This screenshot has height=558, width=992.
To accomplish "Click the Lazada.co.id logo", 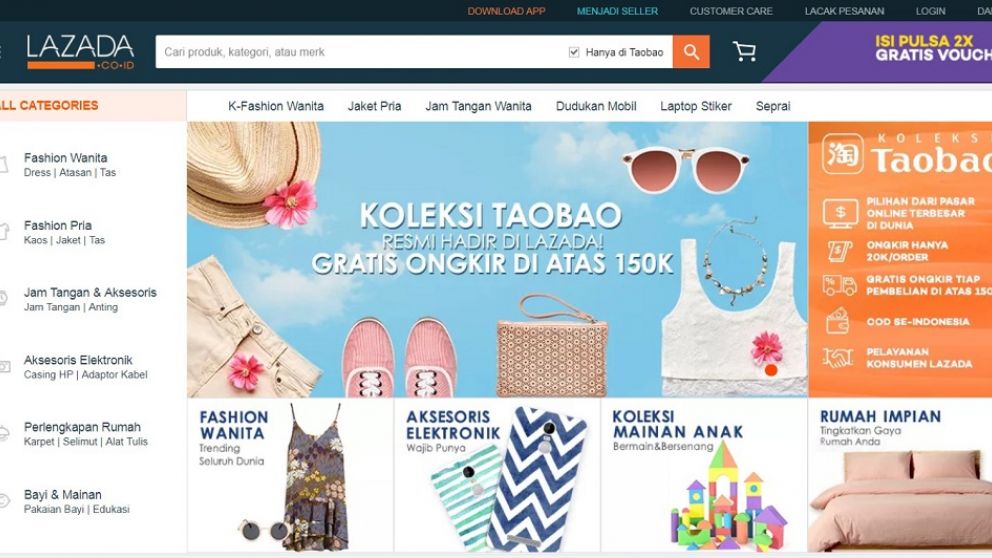I will [x=80, y=52].
